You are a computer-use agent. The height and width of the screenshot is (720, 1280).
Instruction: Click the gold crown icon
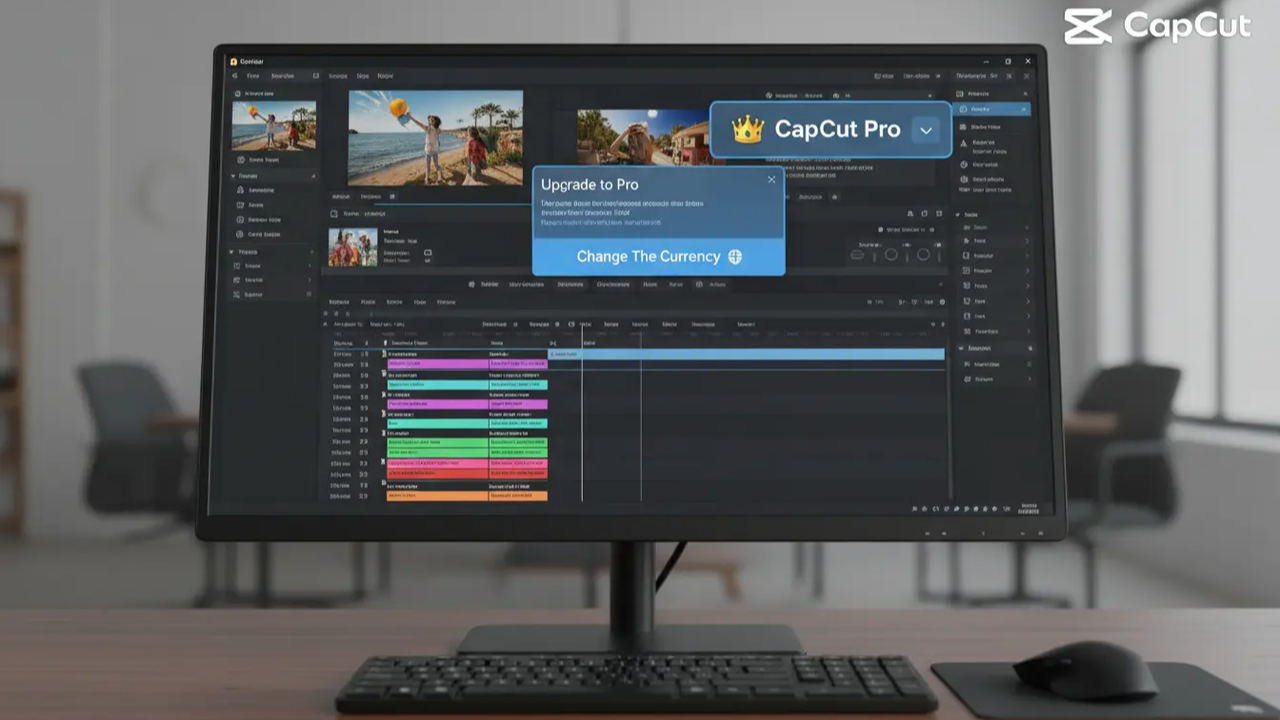[748, 130]
